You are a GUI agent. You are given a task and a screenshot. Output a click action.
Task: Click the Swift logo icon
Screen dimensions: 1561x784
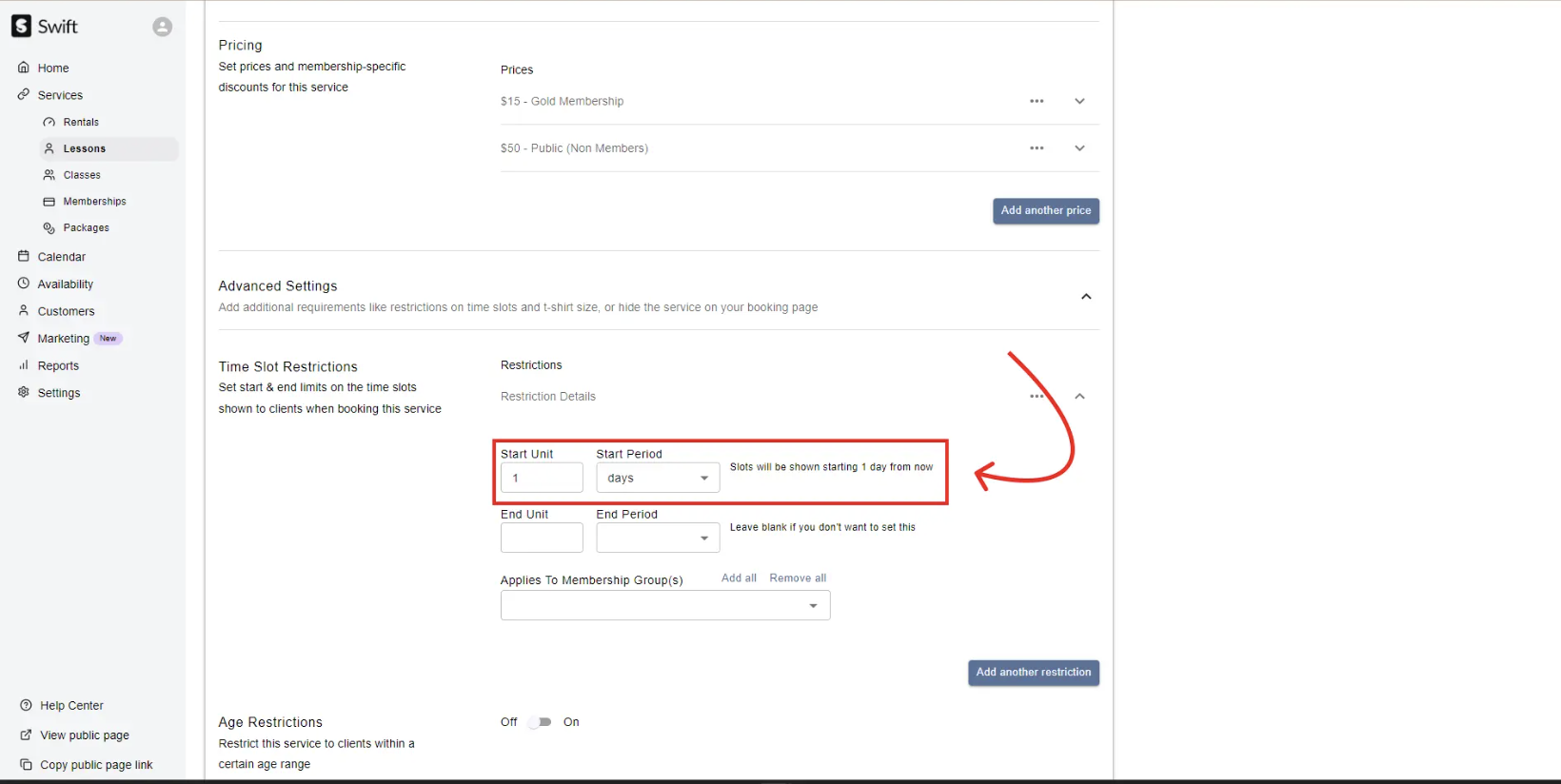(21, 27)
